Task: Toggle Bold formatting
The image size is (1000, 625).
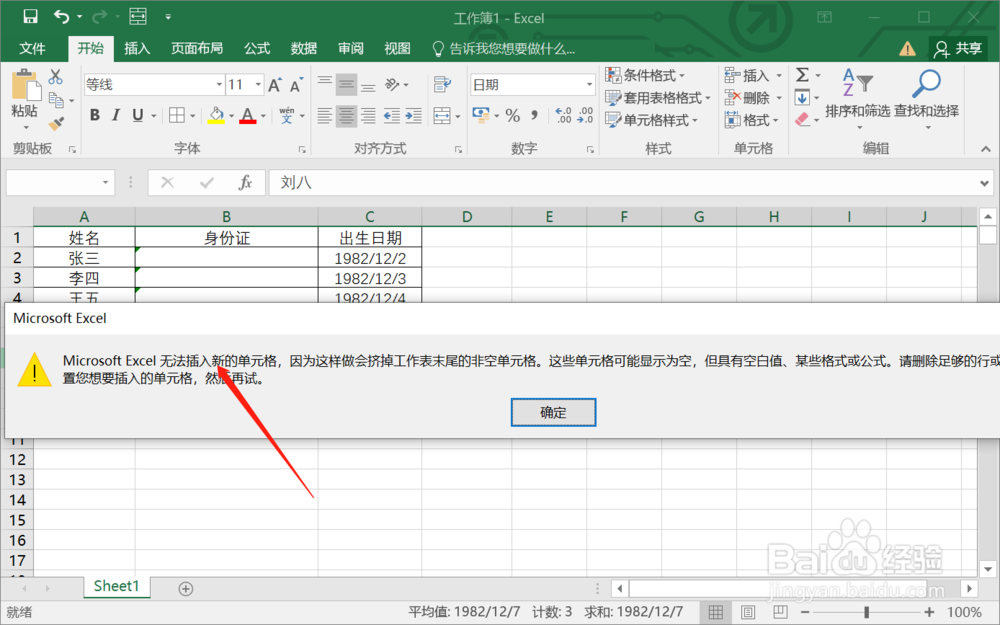Action: [x=94, y=115]
